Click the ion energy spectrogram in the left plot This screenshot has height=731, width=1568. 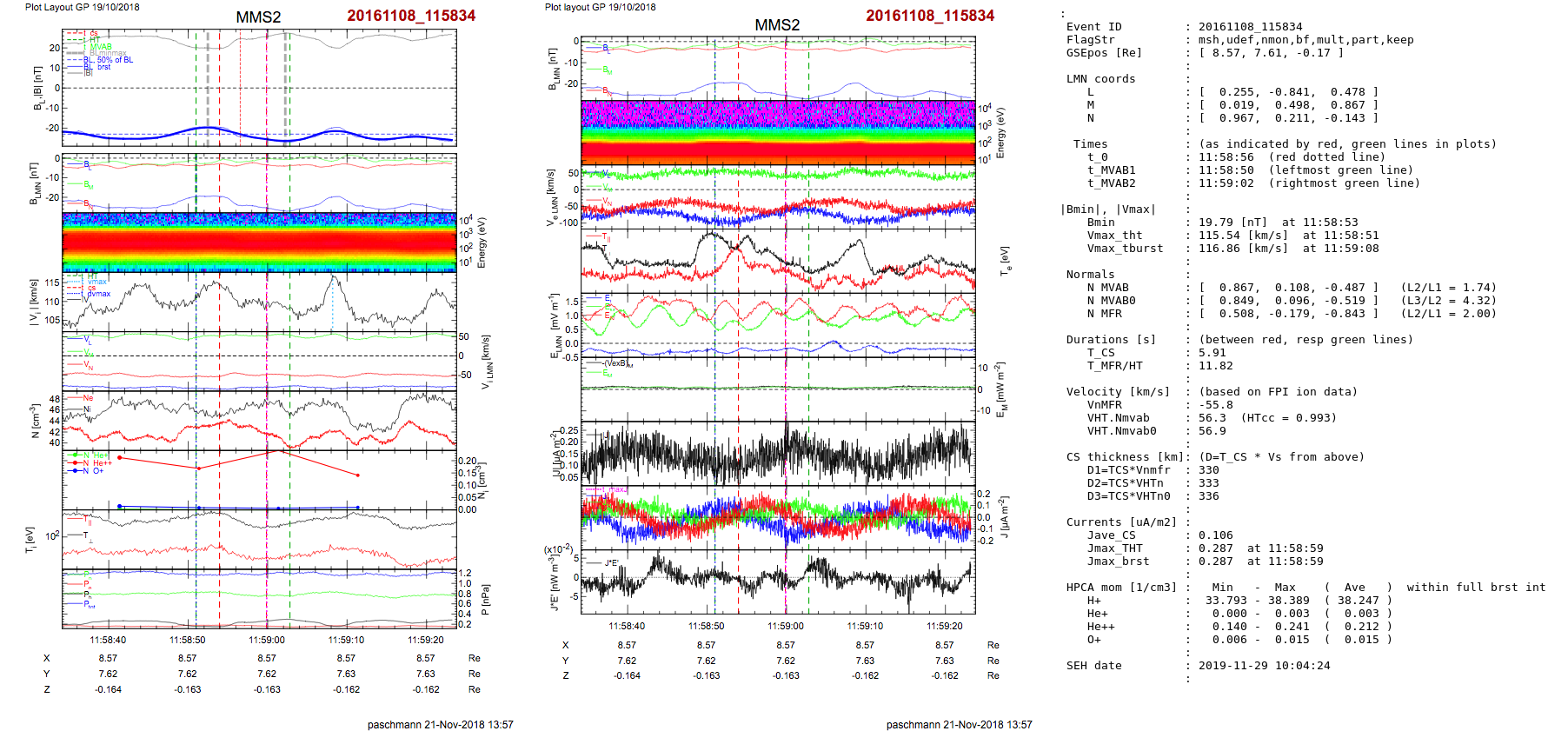click(x=259, y=242)
